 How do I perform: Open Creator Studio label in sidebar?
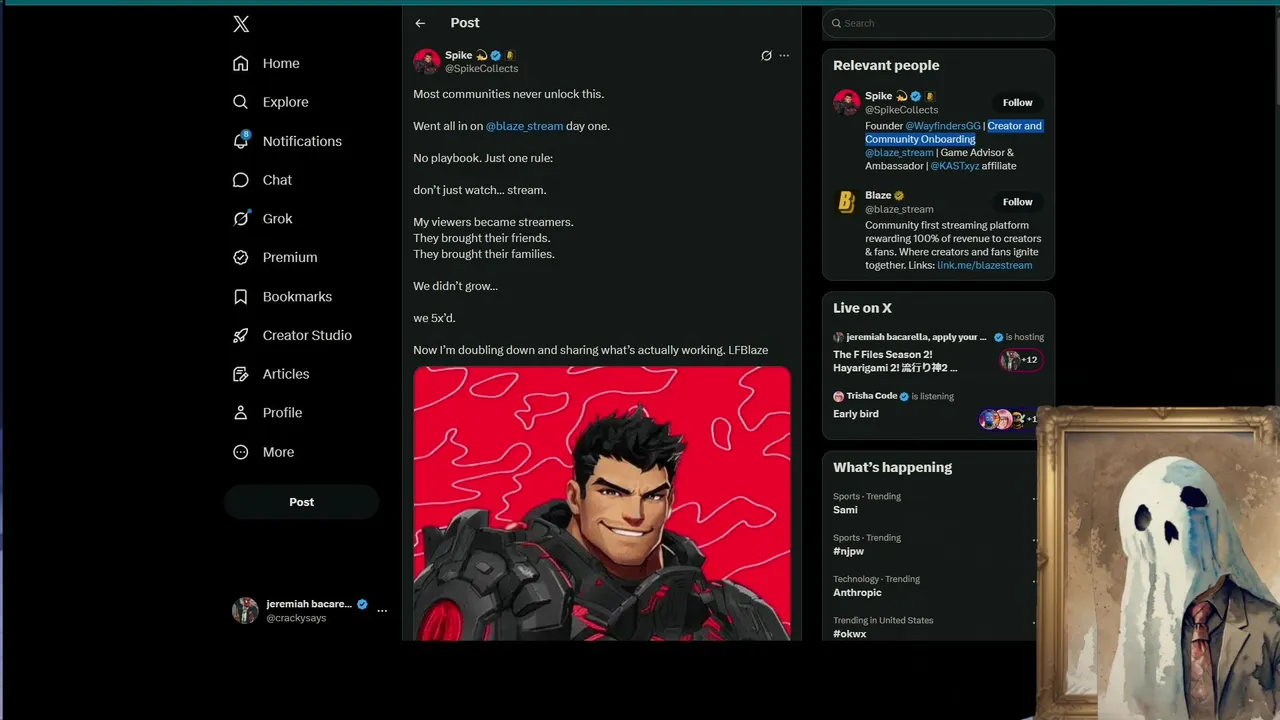point(307,335)
